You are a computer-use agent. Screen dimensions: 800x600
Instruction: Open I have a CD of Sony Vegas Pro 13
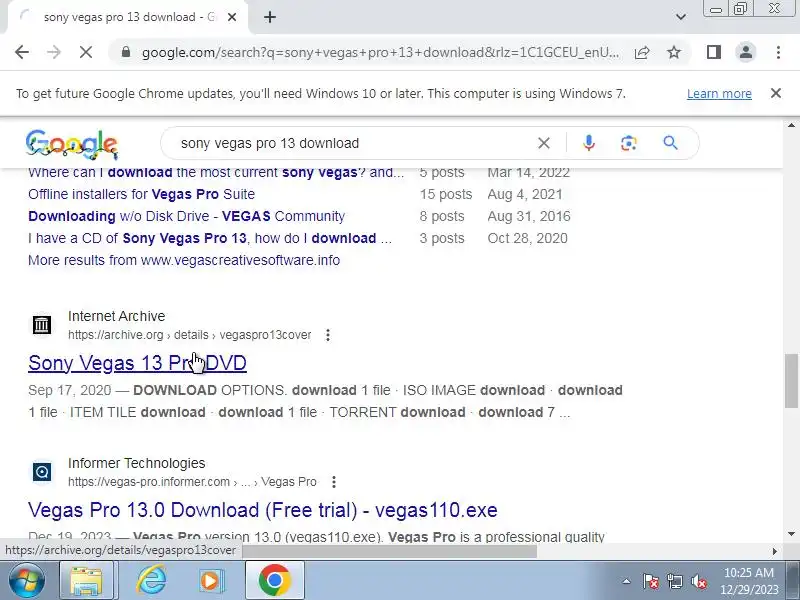tap(210, 238)
